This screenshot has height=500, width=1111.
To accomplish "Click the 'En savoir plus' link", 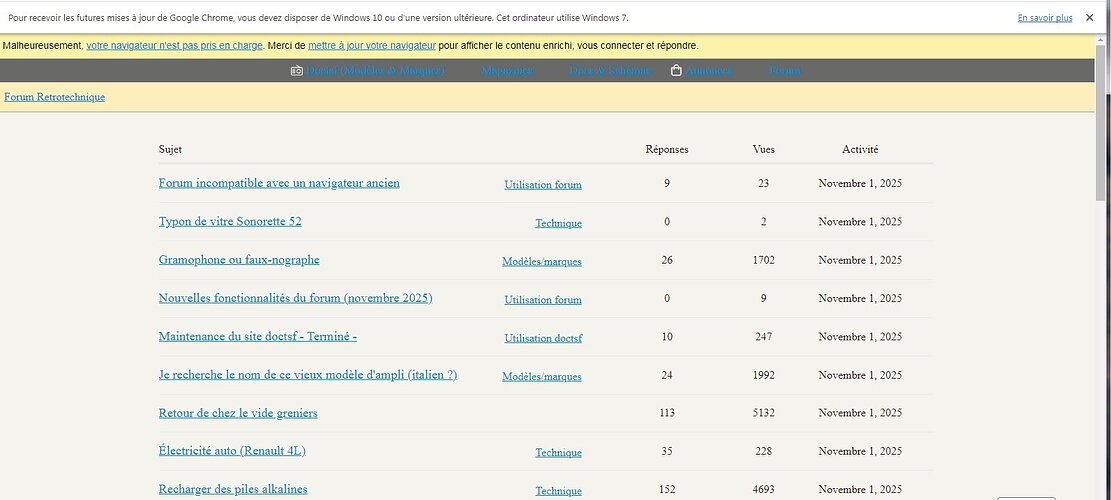I will [1044, 18].
